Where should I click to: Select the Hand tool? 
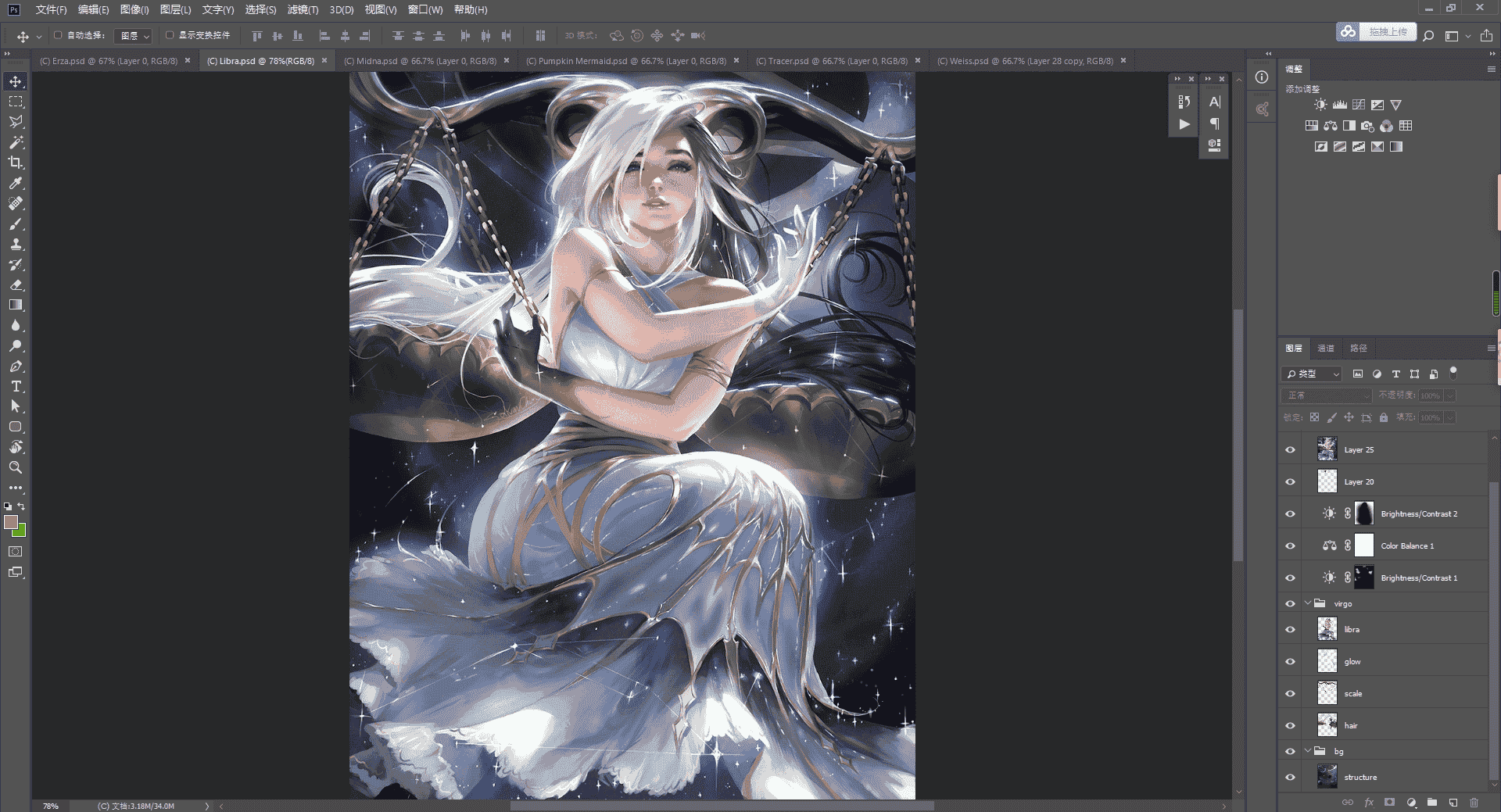(x=16, y=447)
